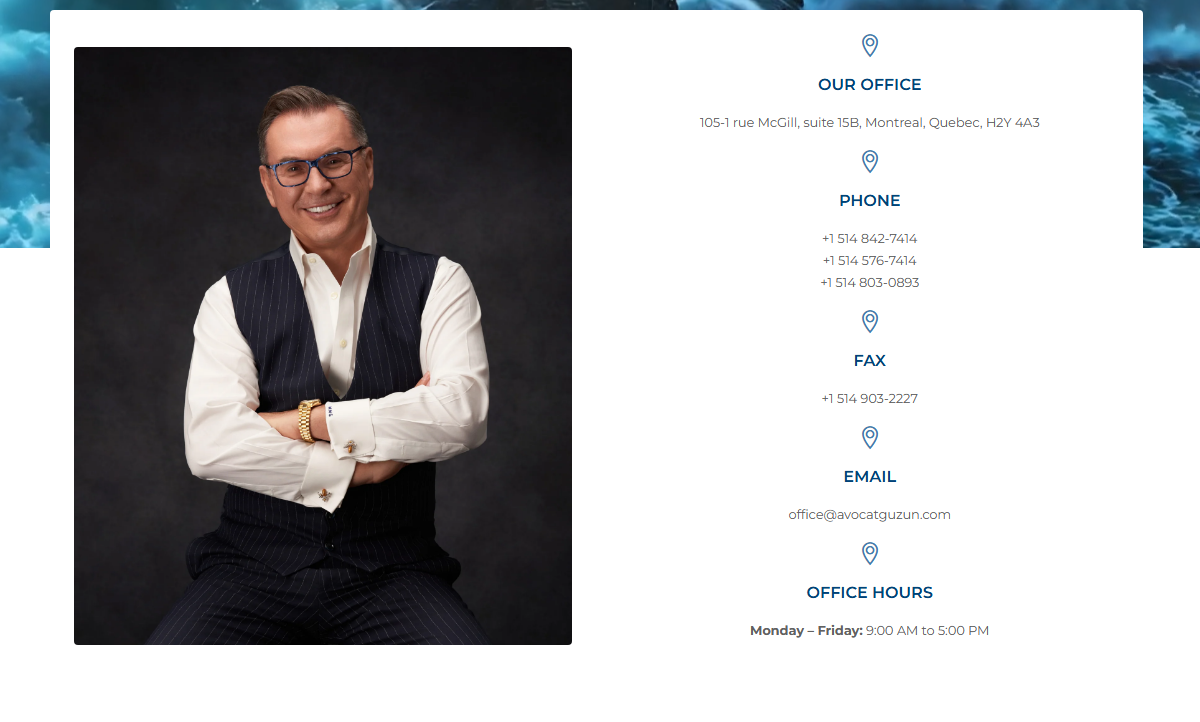Call the number +1 514 842-7414
The width and height of the screenshot is (1200, 722).
pos(870,239)
